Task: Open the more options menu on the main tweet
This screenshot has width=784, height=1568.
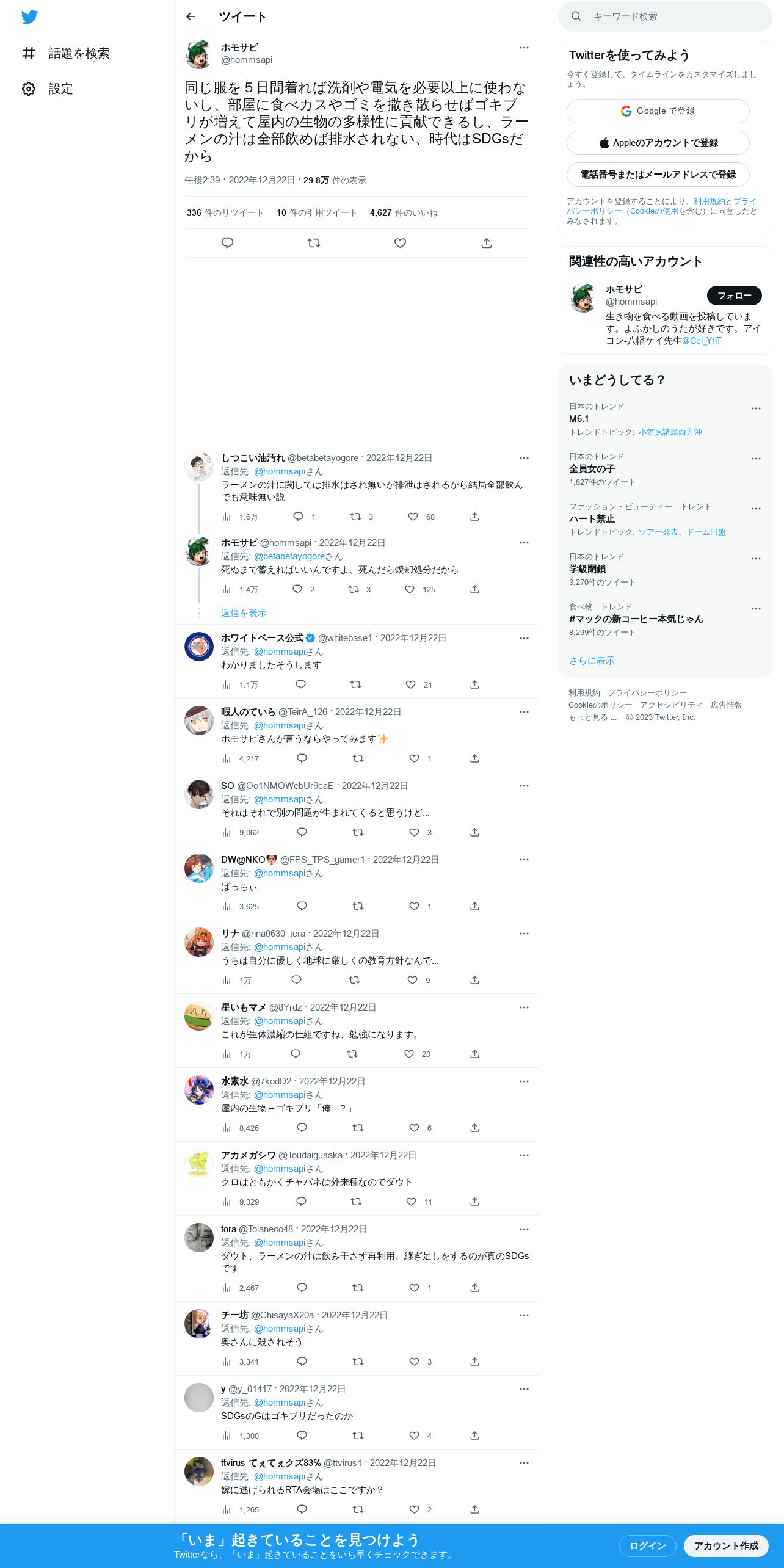Action: [524, 48]
